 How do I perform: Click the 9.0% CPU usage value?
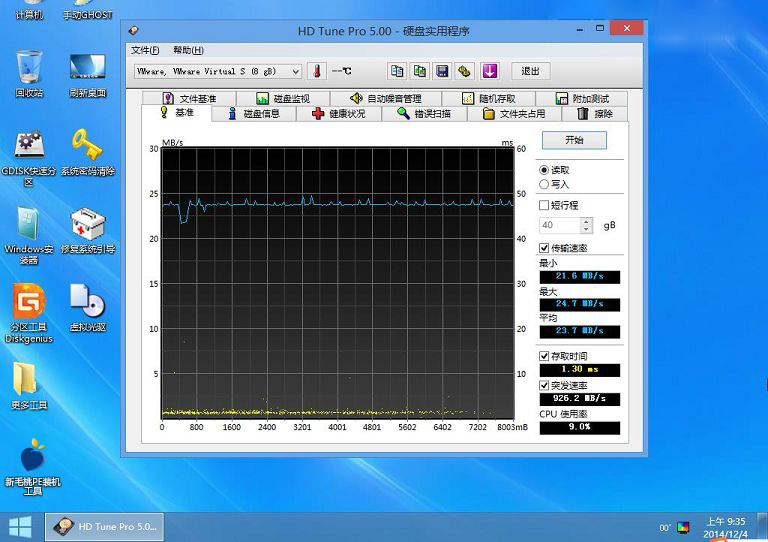point(579,427)
